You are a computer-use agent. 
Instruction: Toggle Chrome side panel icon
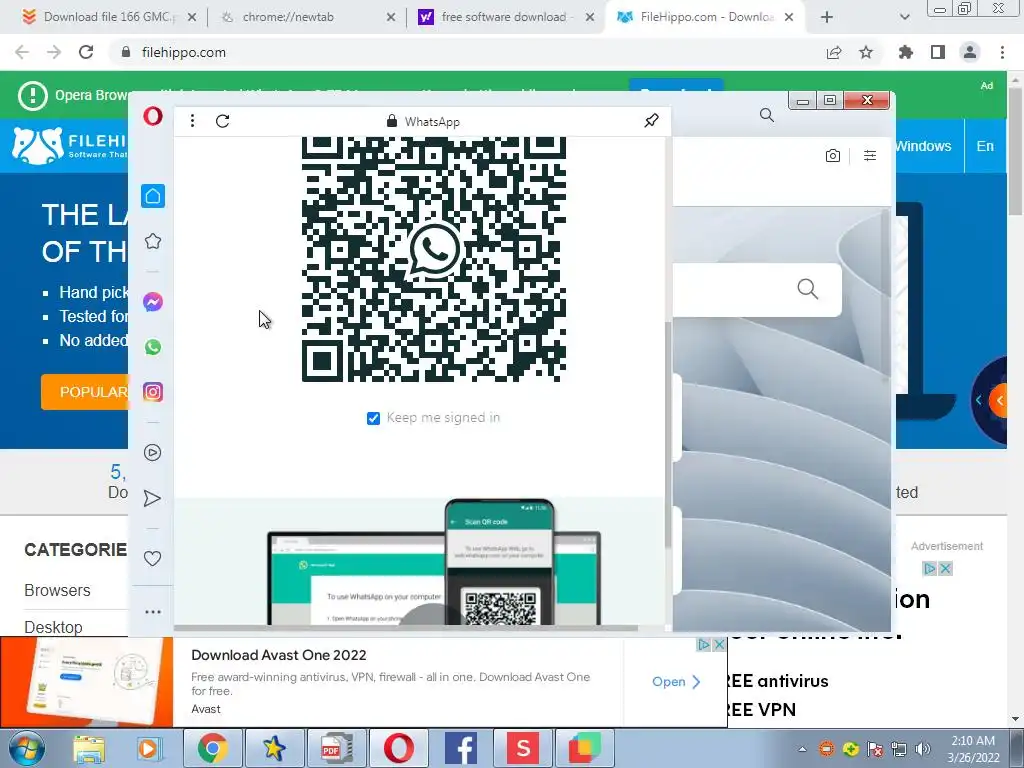pos(938,52)
